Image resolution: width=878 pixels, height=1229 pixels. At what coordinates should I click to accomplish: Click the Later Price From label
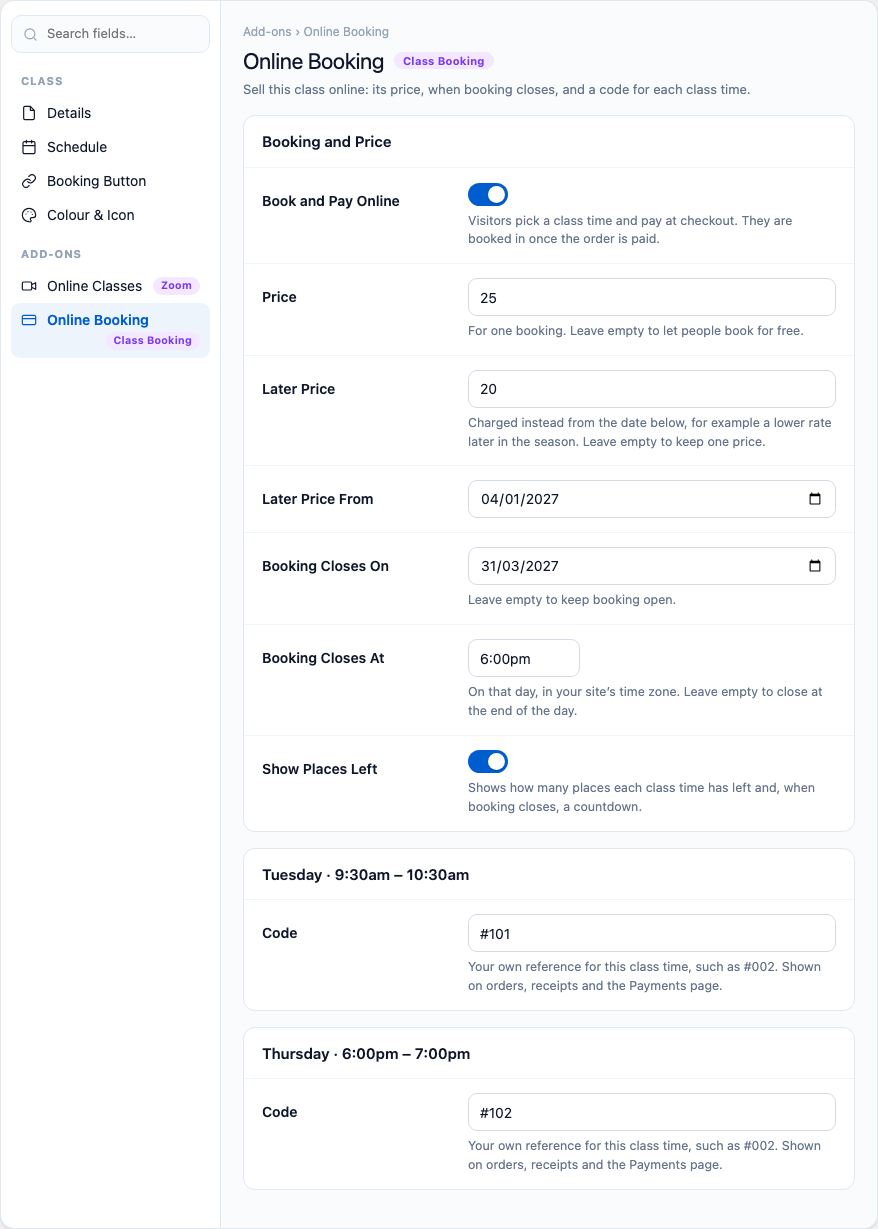point(318,499)
